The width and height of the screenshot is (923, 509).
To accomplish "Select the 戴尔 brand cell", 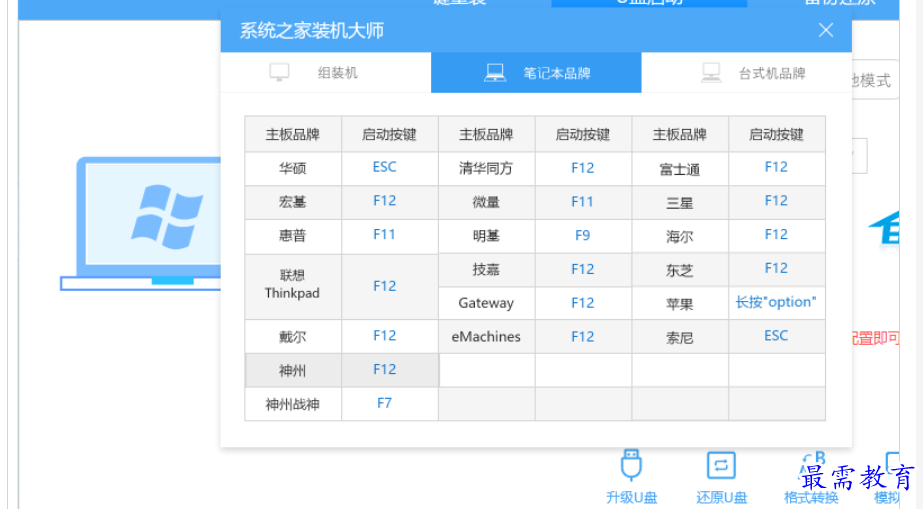I will click(293, 337).
